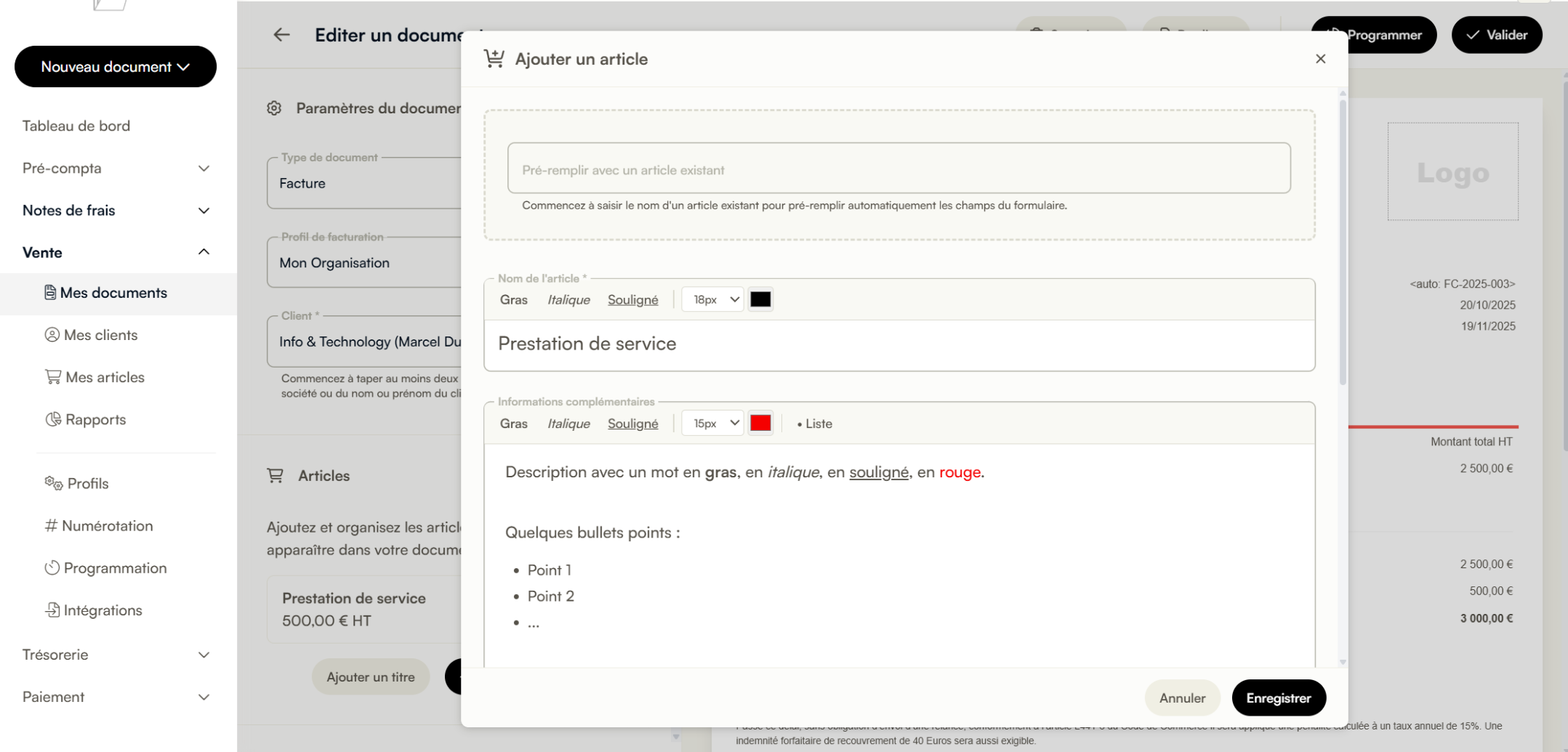Click the checkmark icon on the Valider button
1568x752 pixels.
1473,35
